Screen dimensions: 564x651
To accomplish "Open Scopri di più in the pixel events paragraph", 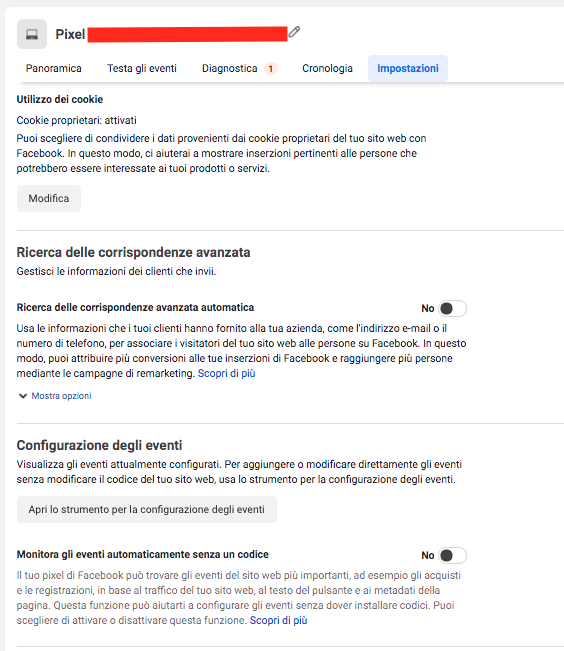I will pyautogui.click(x=278, y=621).
